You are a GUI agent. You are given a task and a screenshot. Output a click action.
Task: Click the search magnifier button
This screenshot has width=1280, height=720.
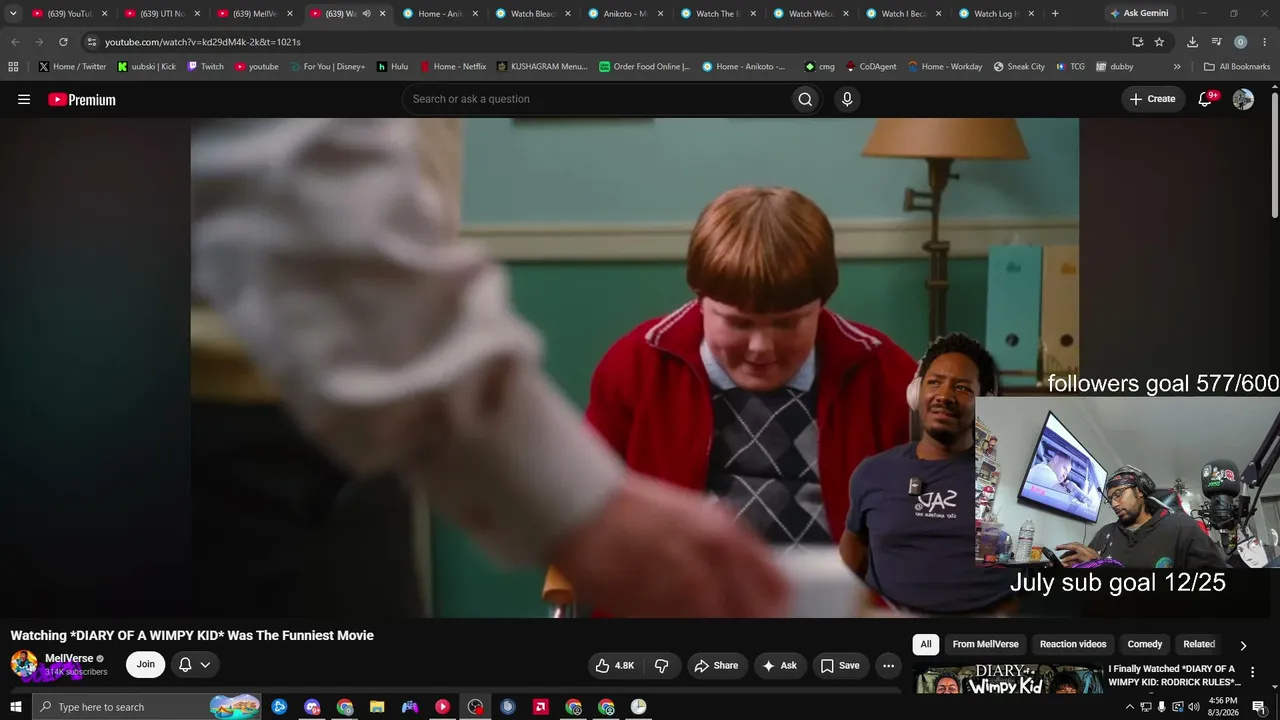[x=805, y=99]
